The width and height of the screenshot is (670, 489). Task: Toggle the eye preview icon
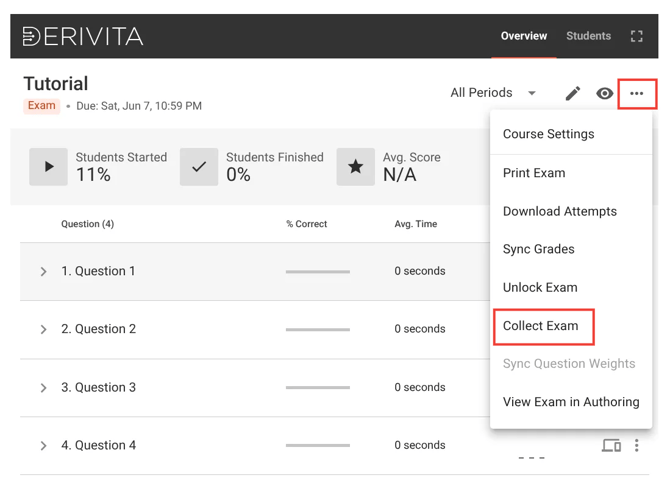click(604, 94)
